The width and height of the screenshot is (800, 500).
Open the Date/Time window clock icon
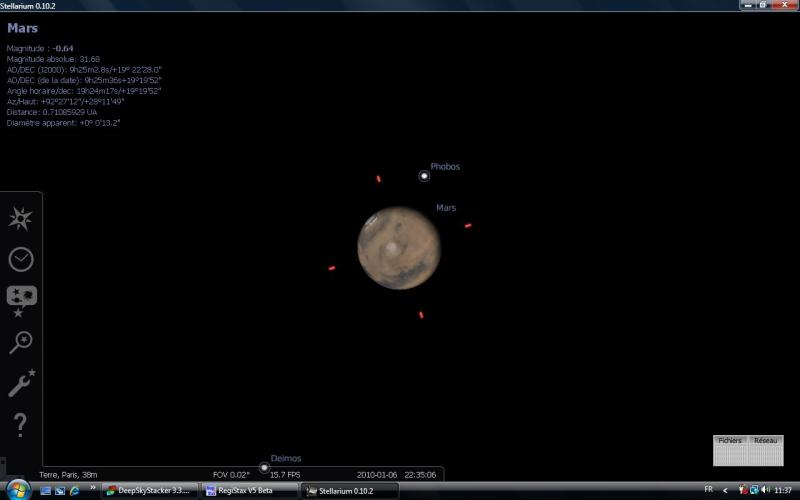21,259
